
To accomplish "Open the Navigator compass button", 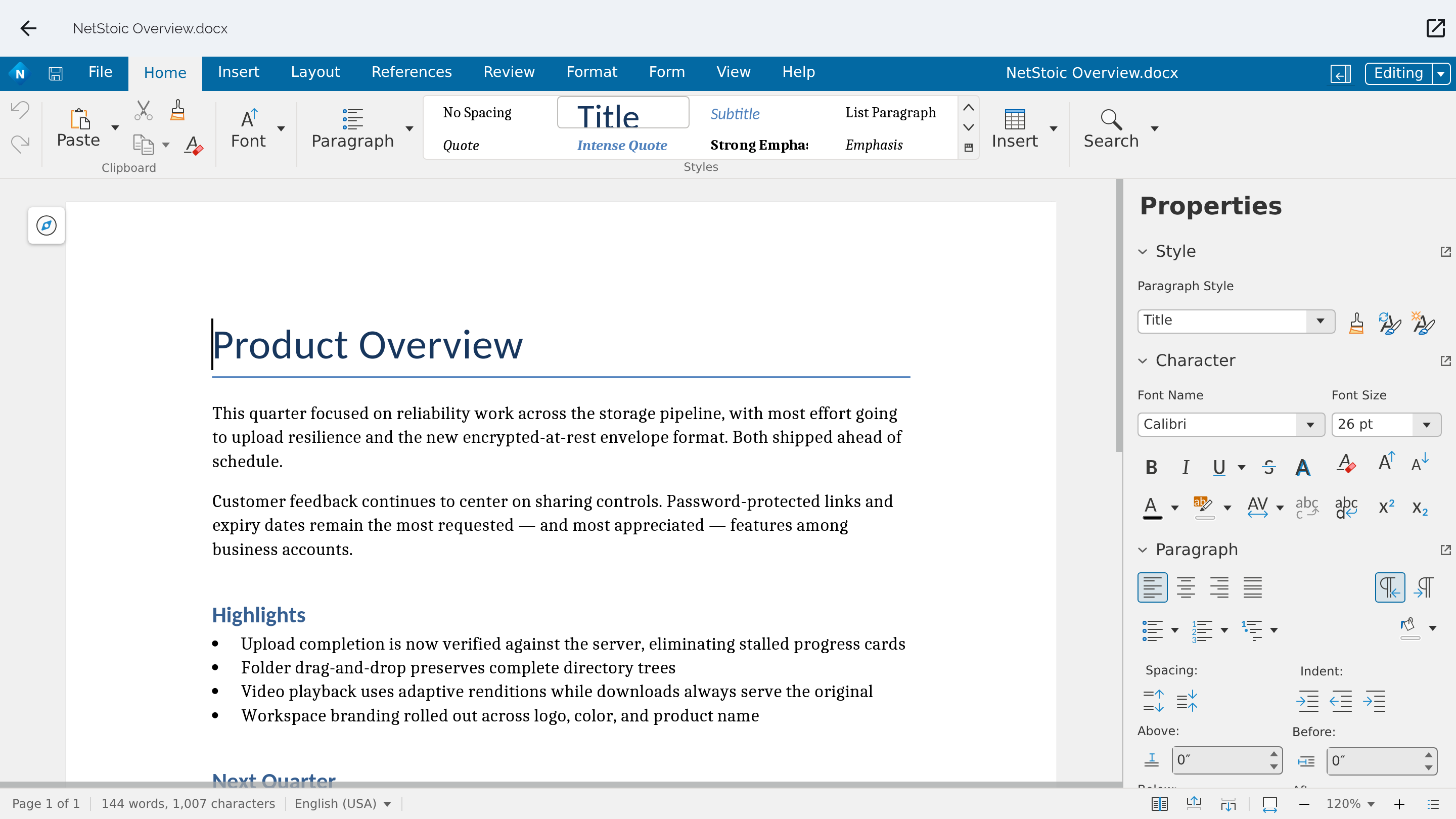I will tap(47, 225).
